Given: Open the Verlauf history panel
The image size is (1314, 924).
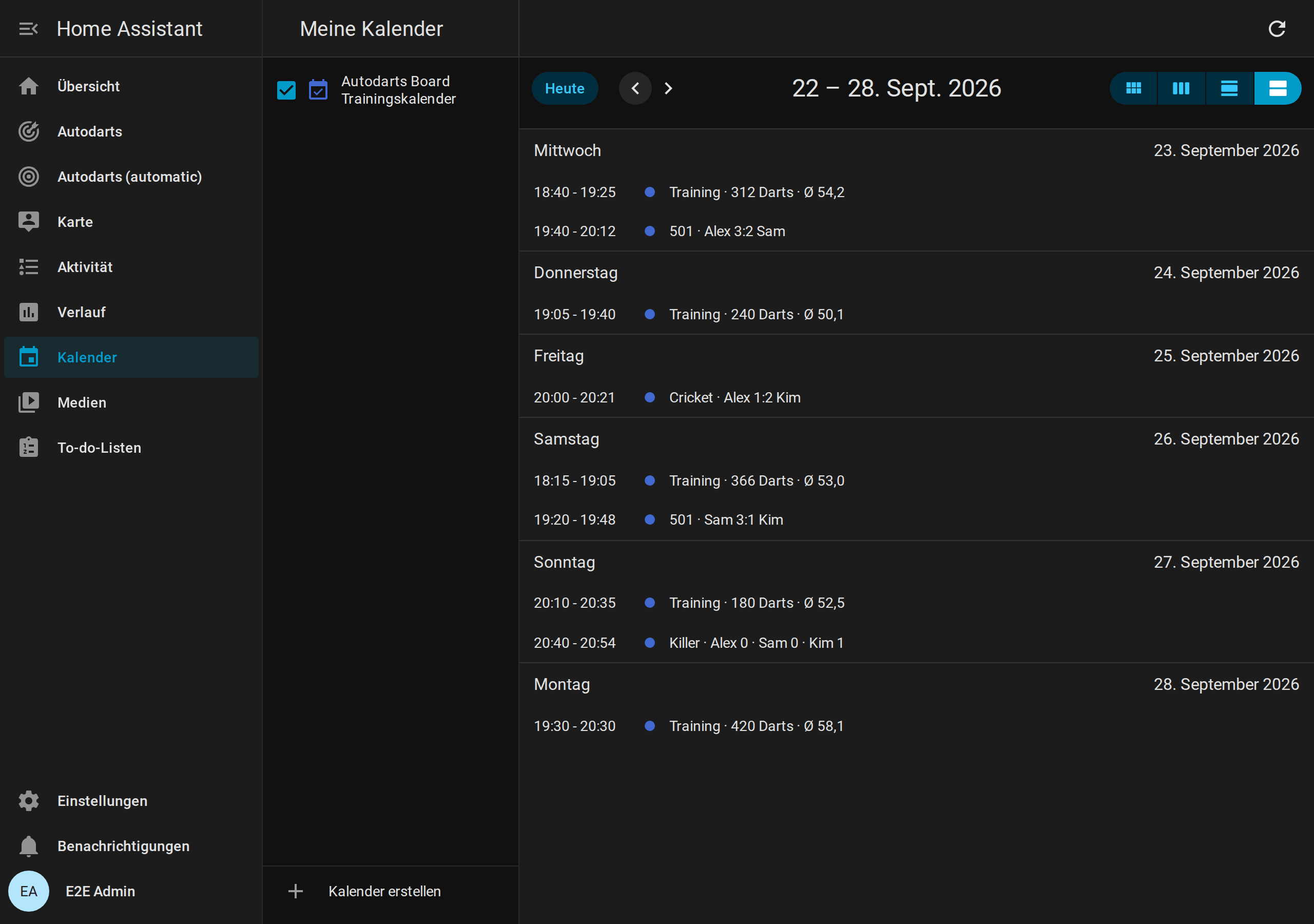Looking at the screenshot, I should point(131,313).
